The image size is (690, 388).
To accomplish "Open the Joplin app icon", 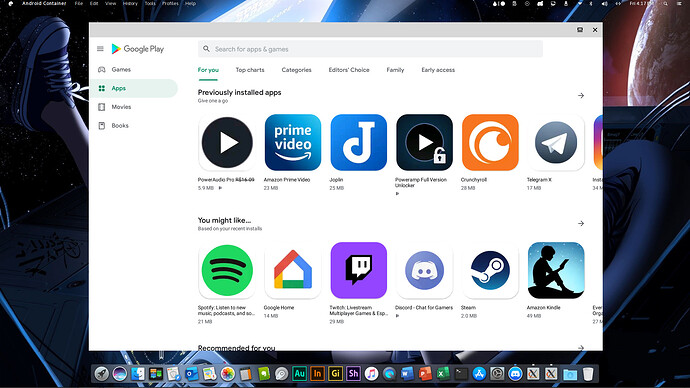I will tap(359, 143).
